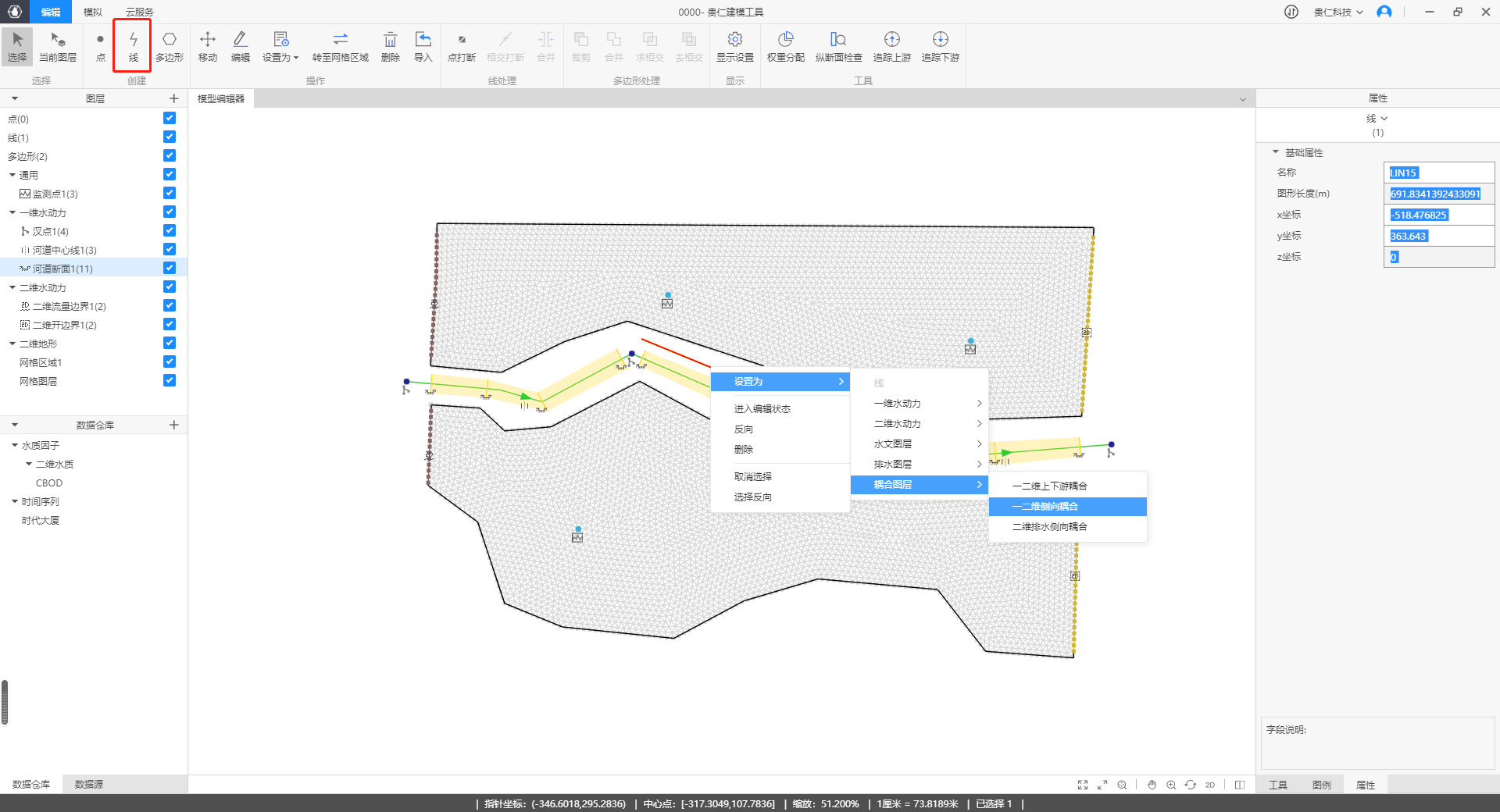Open 显示设置 display settings

tap(734, 46)
